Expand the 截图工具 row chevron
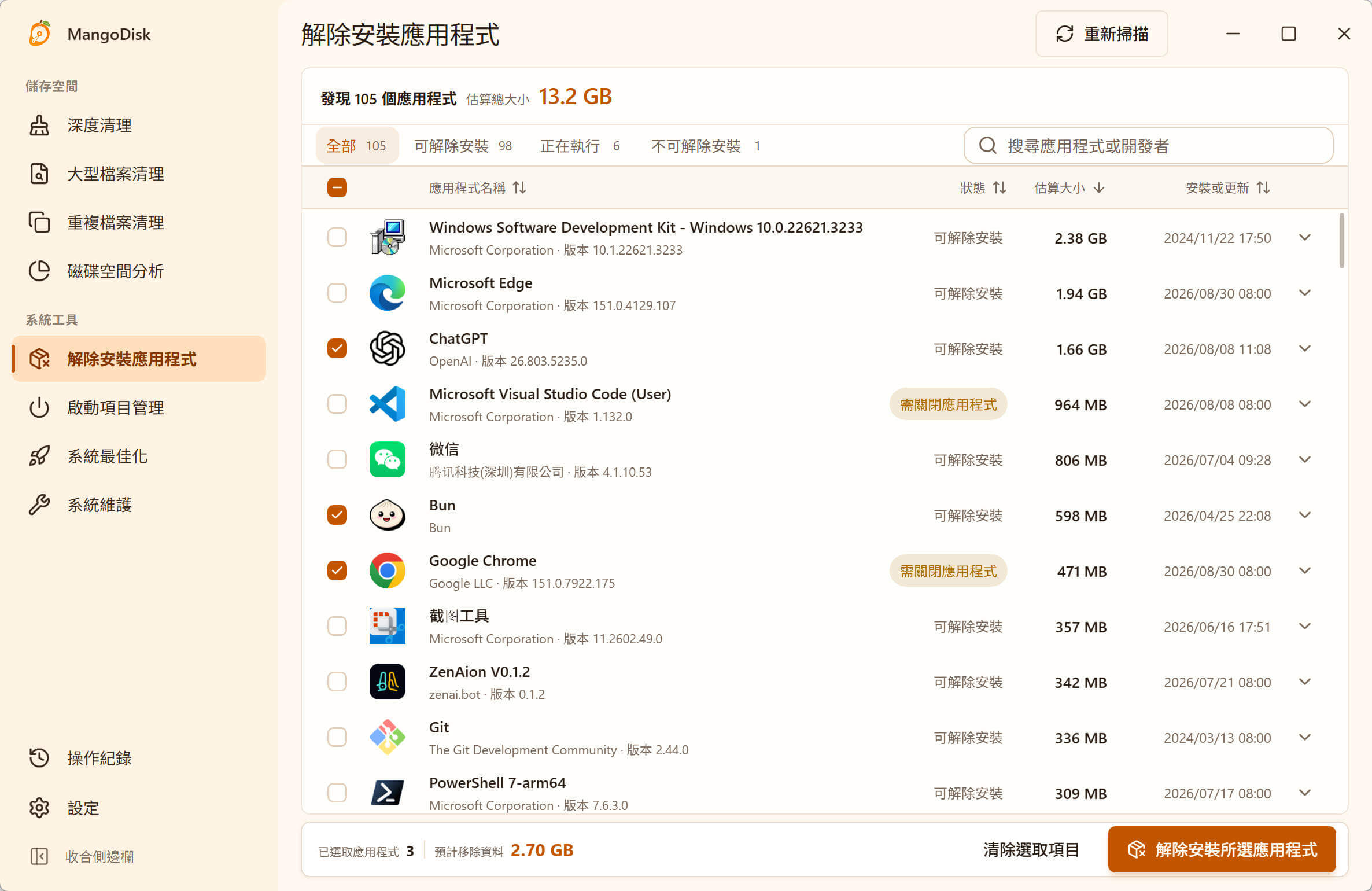 [1305, 626]
